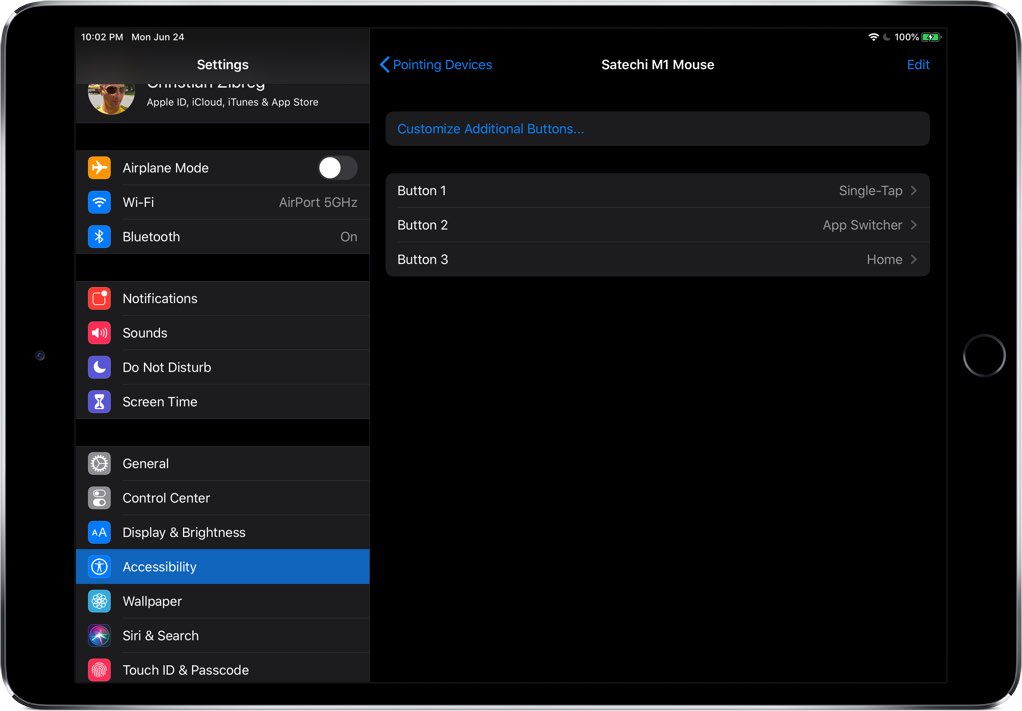Tap the Airplane Mode icon
1022x711 pixels.
(99, 168)
